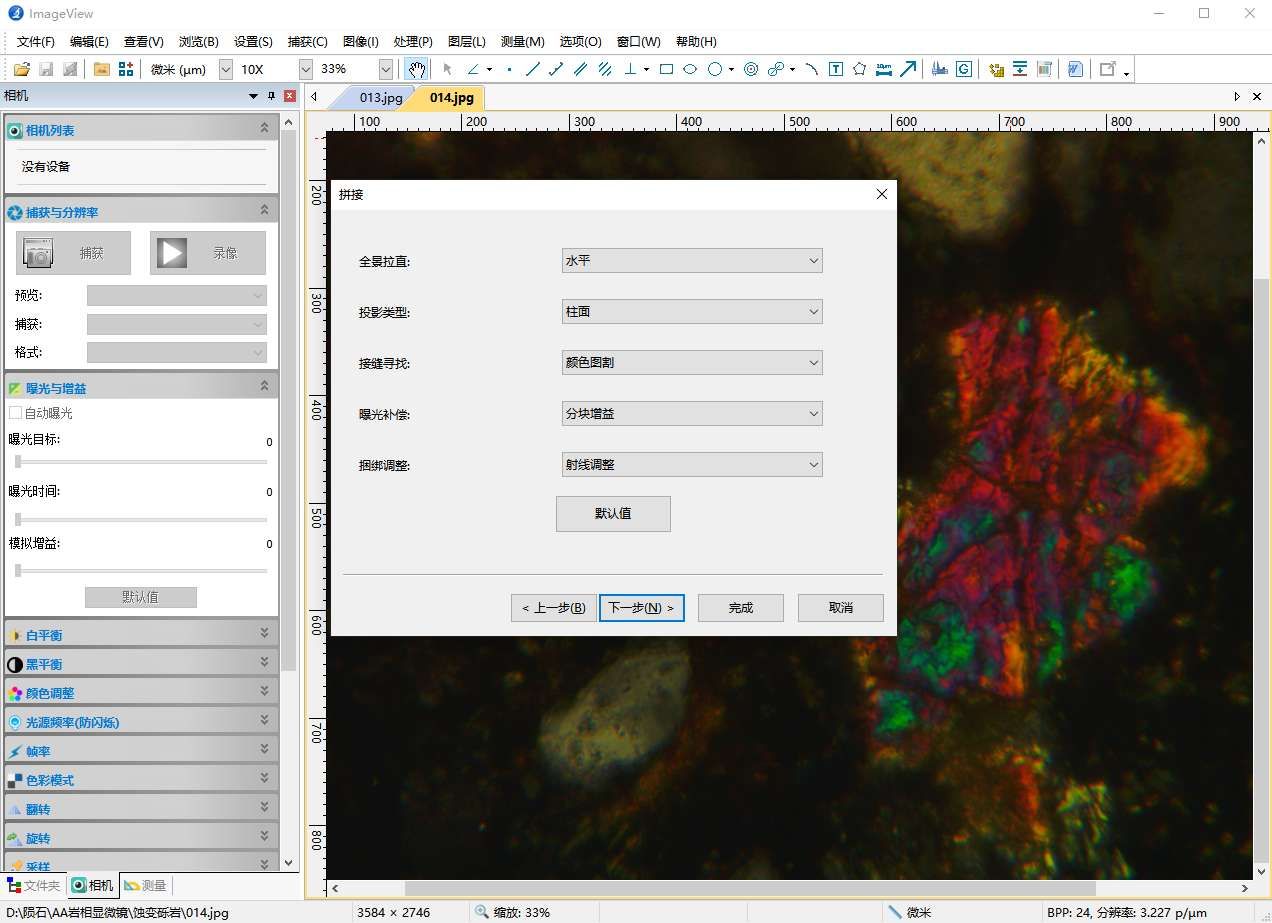This screenshot has width=1272, height=923.
Task: Select the ellipse measurement tool
Action: [690, 69]
